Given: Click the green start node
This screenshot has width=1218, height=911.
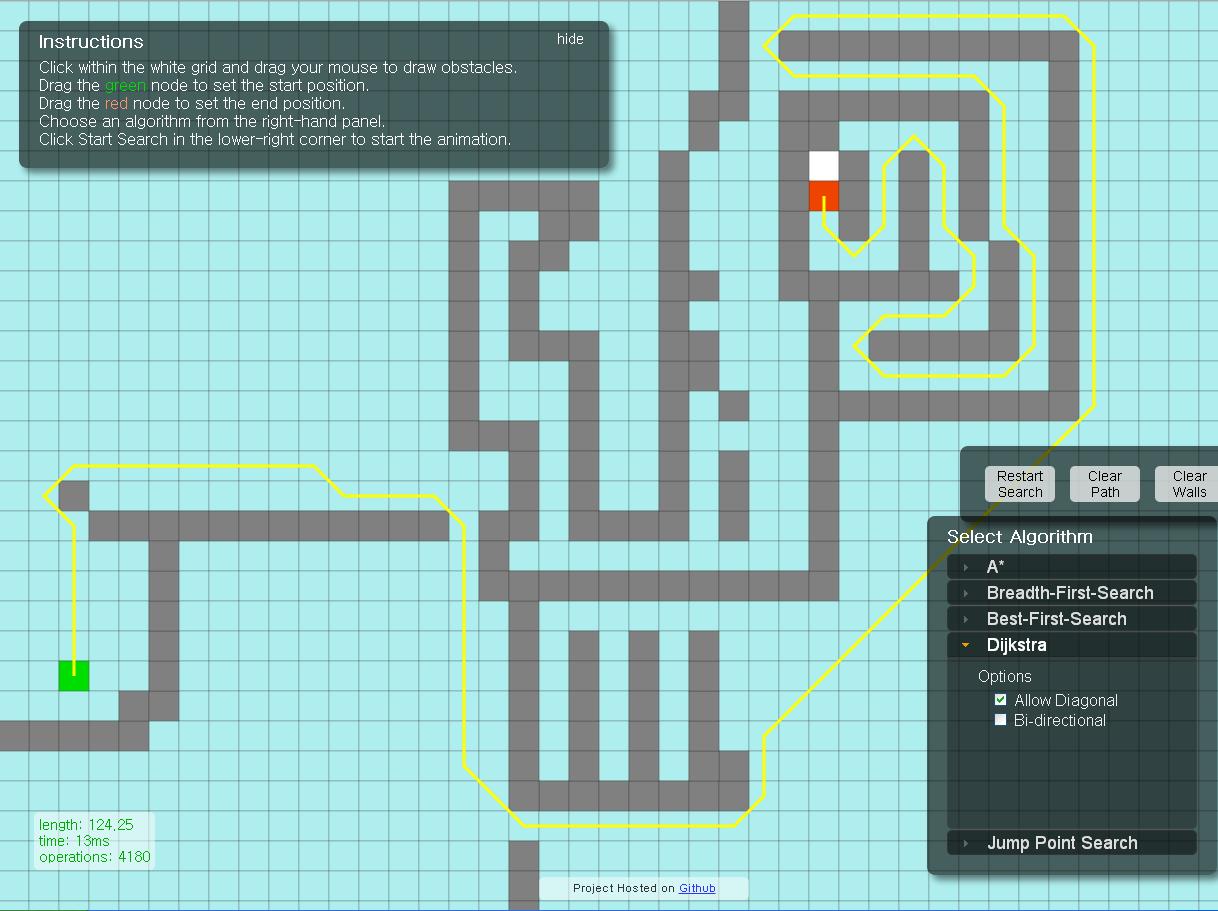Looking at the screenshot, I should pos(72,676).
